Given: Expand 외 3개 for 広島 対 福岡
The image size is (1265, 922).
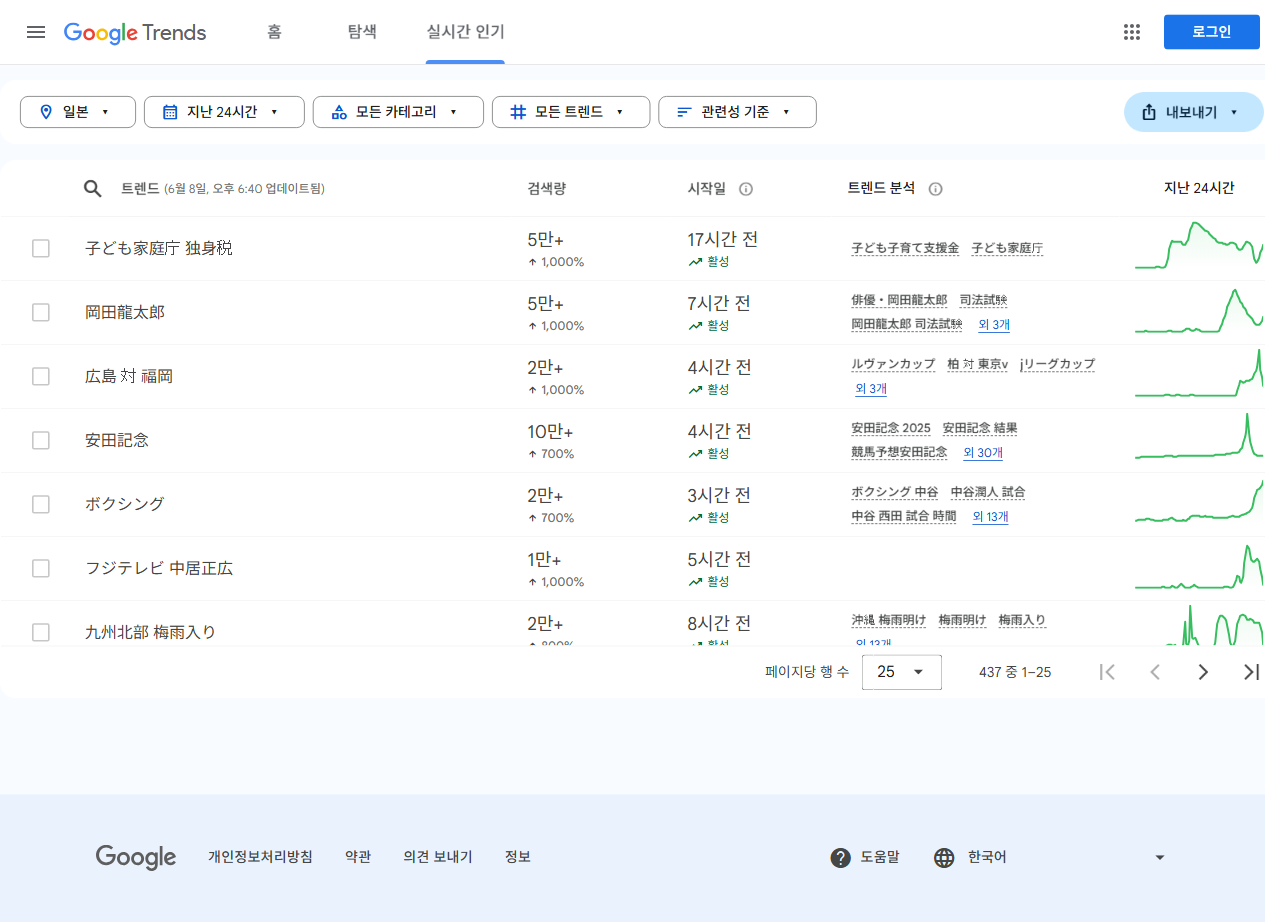Looking at the screenshot, I should (871, 388).
